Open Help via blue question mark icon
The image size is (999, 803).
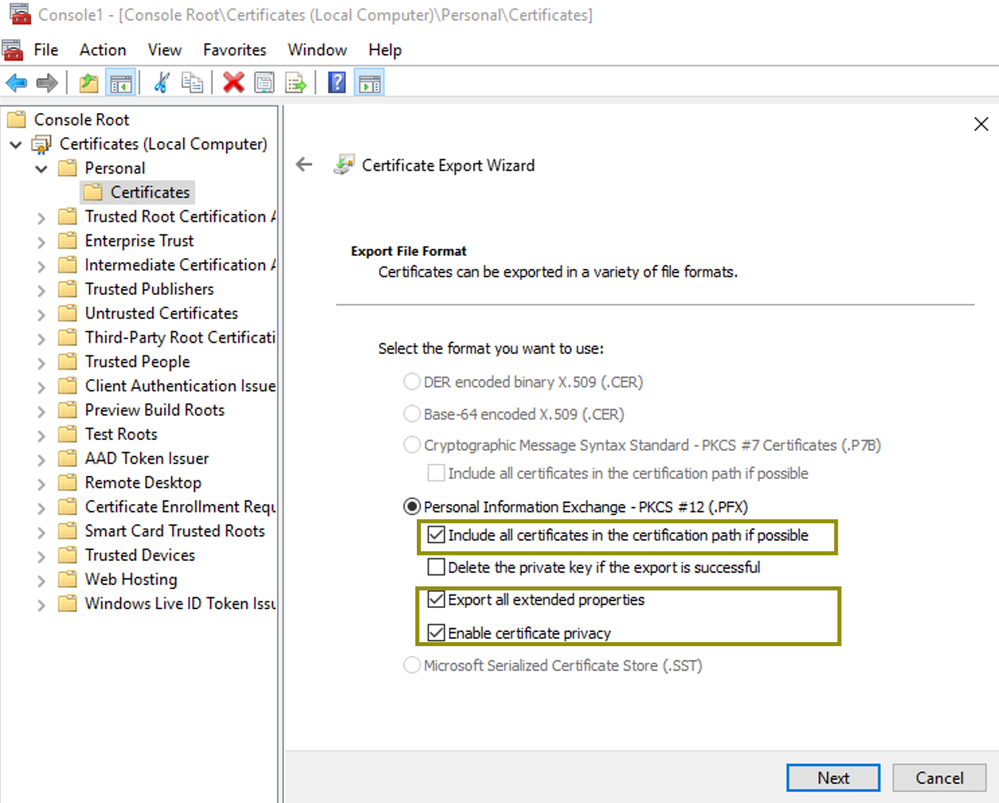tap(337, 83)
